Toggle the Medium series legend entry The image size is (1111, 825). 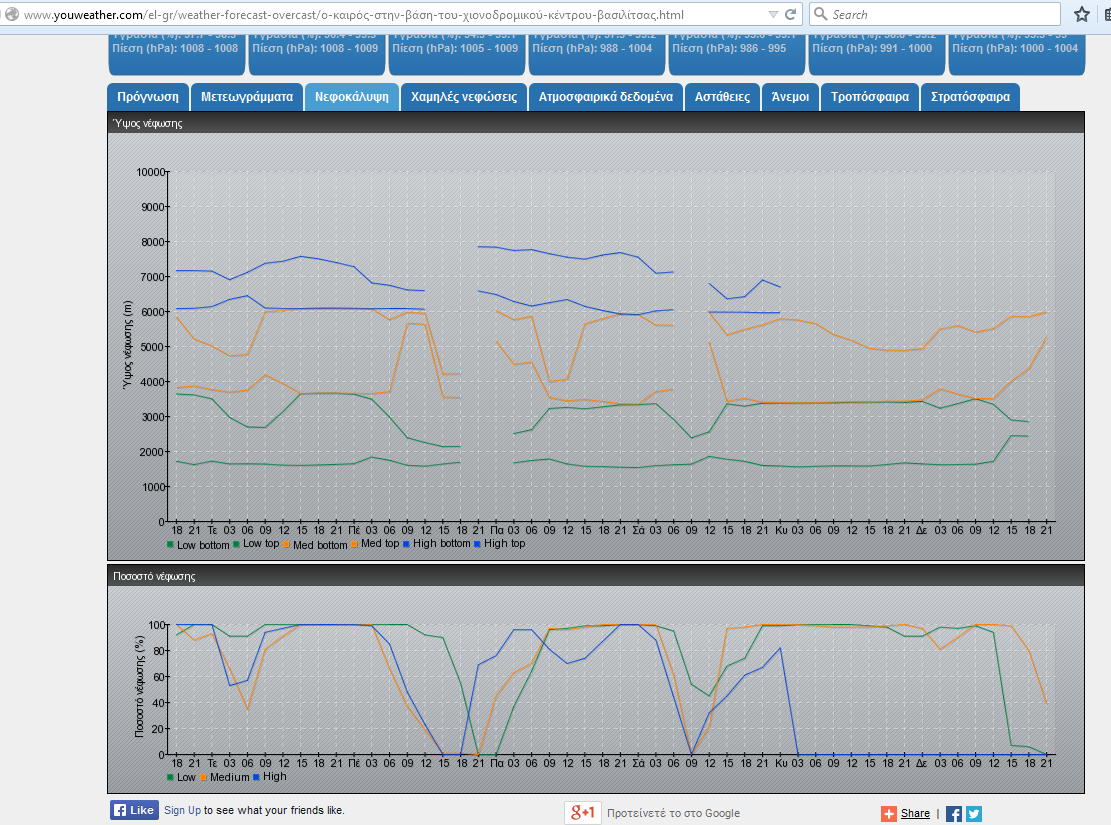pyautogui.click(x=225, y=778)
